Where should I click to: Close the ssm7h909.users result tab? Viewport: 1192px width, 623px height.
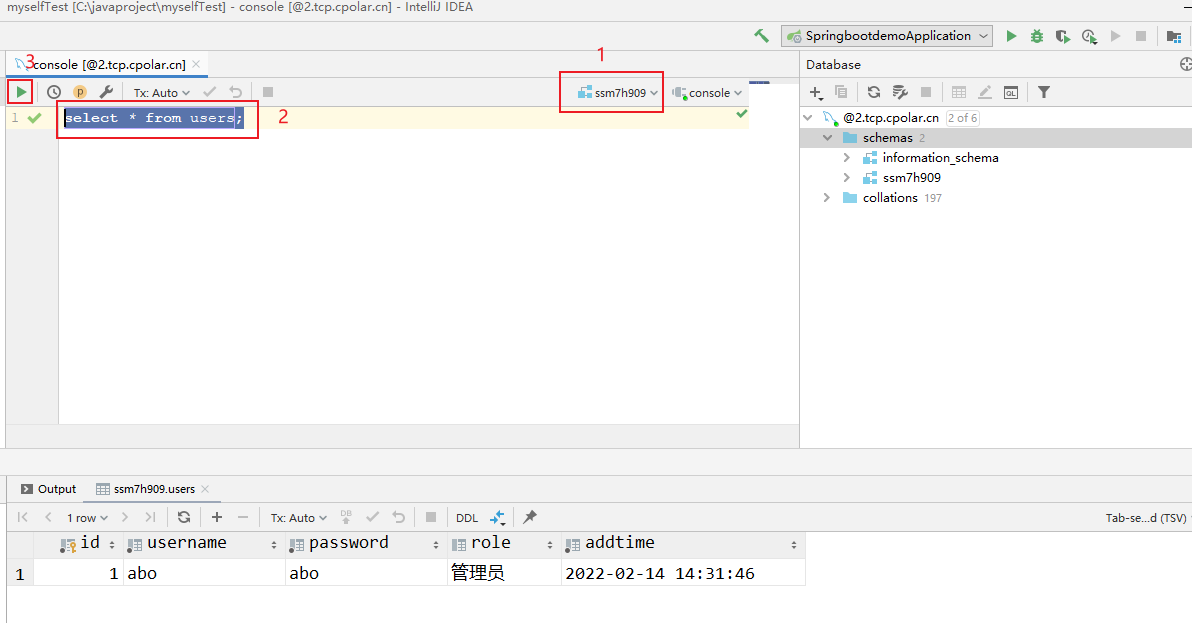coord(205,489)
